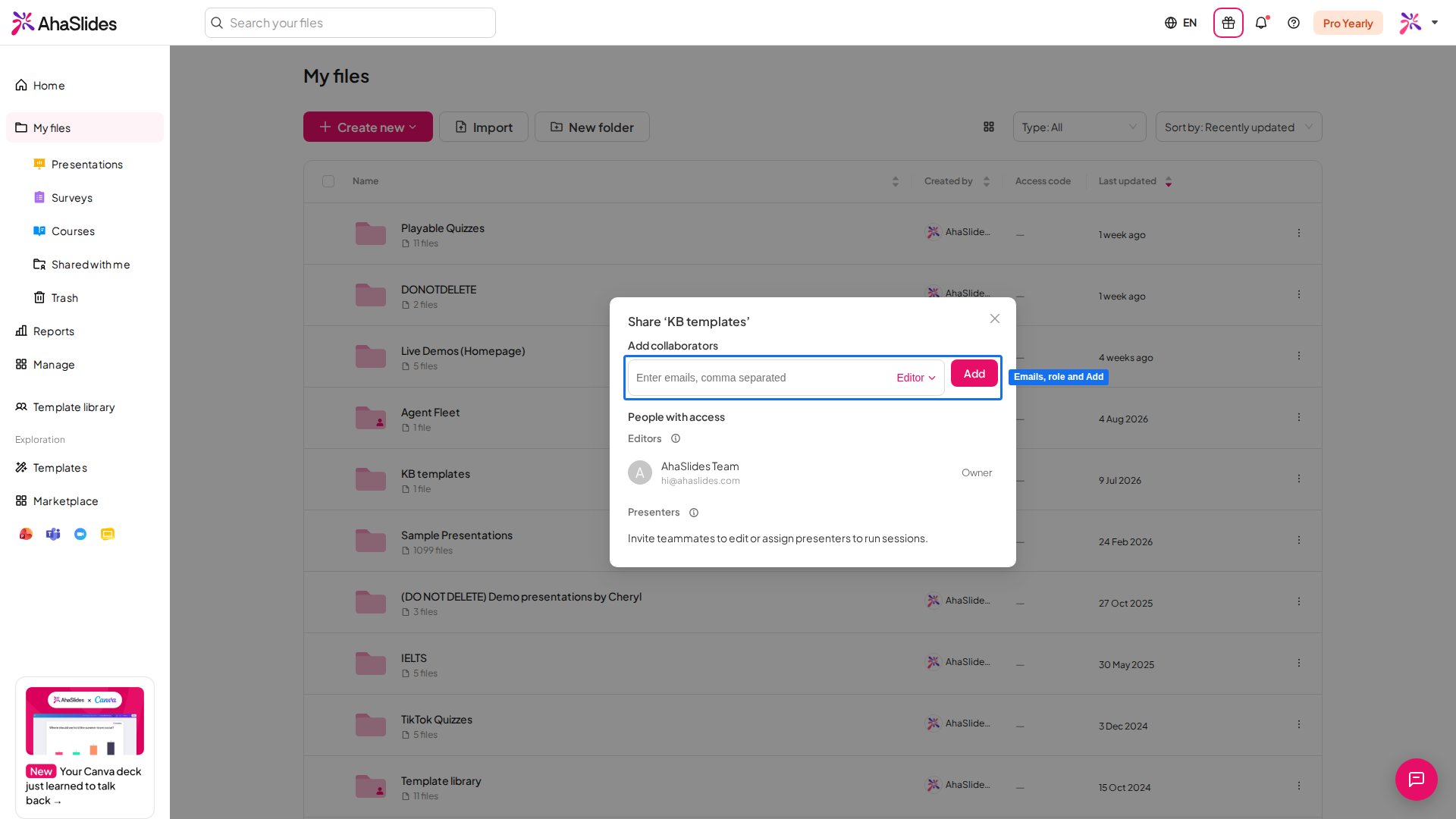Go to Home in the sidebar
Image resolution: width=1456 pixels, height=819 pixels.
tap(85, 86)
